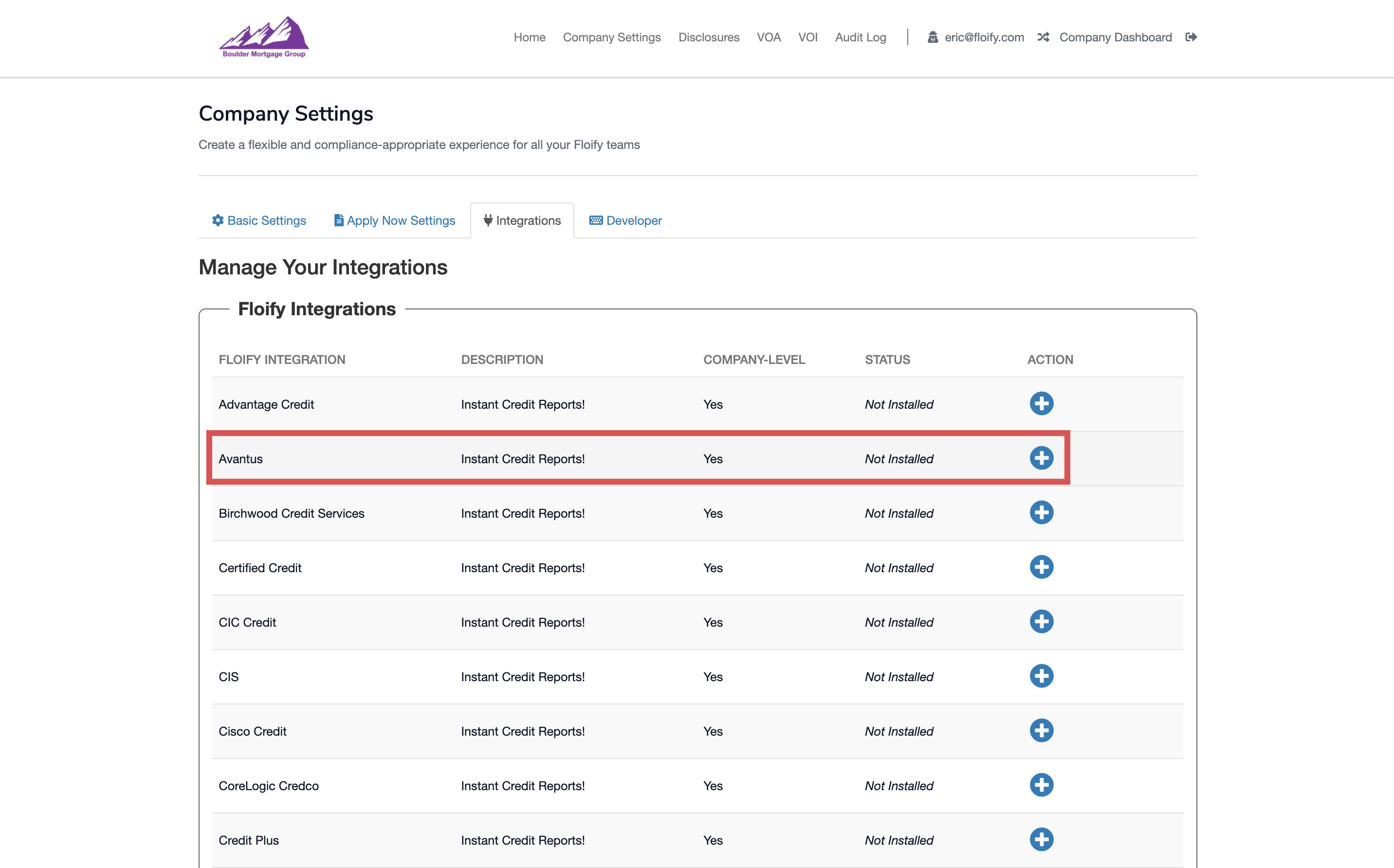The height and width of the screenshot is (868, 1394).
Task: Click the plus icon for Advantage Credit
Action: pos(1041,403)
